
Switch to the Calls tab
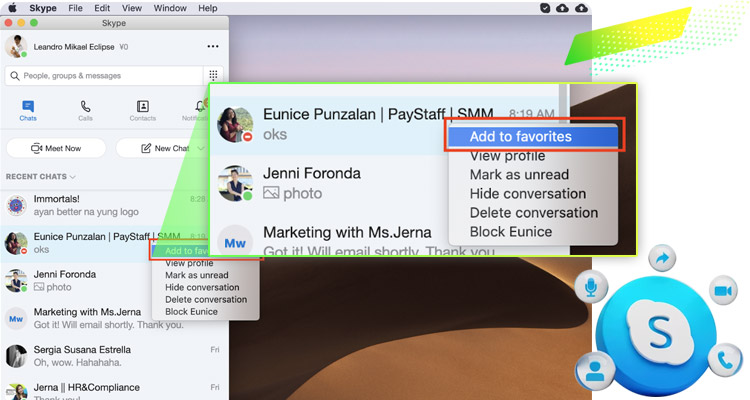click(x=85, y=111)
